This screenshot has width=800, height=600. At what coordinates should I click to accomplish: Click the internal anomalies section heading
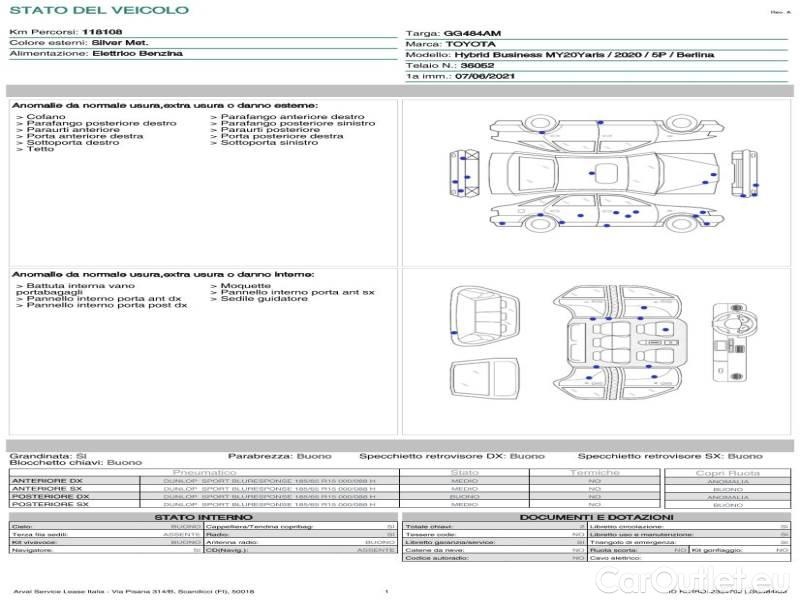click(x=163, y=274)
